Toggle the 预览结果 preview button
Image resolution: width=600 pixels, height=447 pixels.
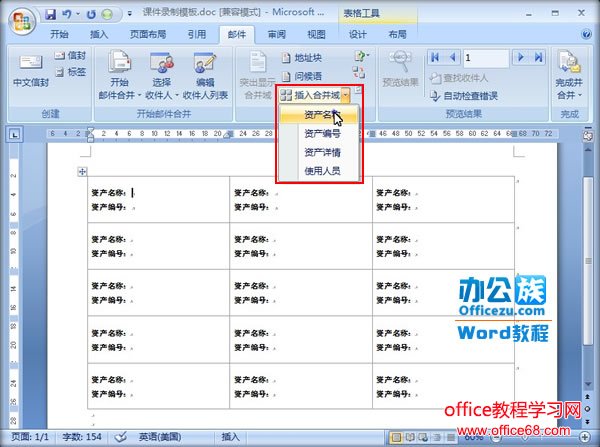[x=400, y=69]
